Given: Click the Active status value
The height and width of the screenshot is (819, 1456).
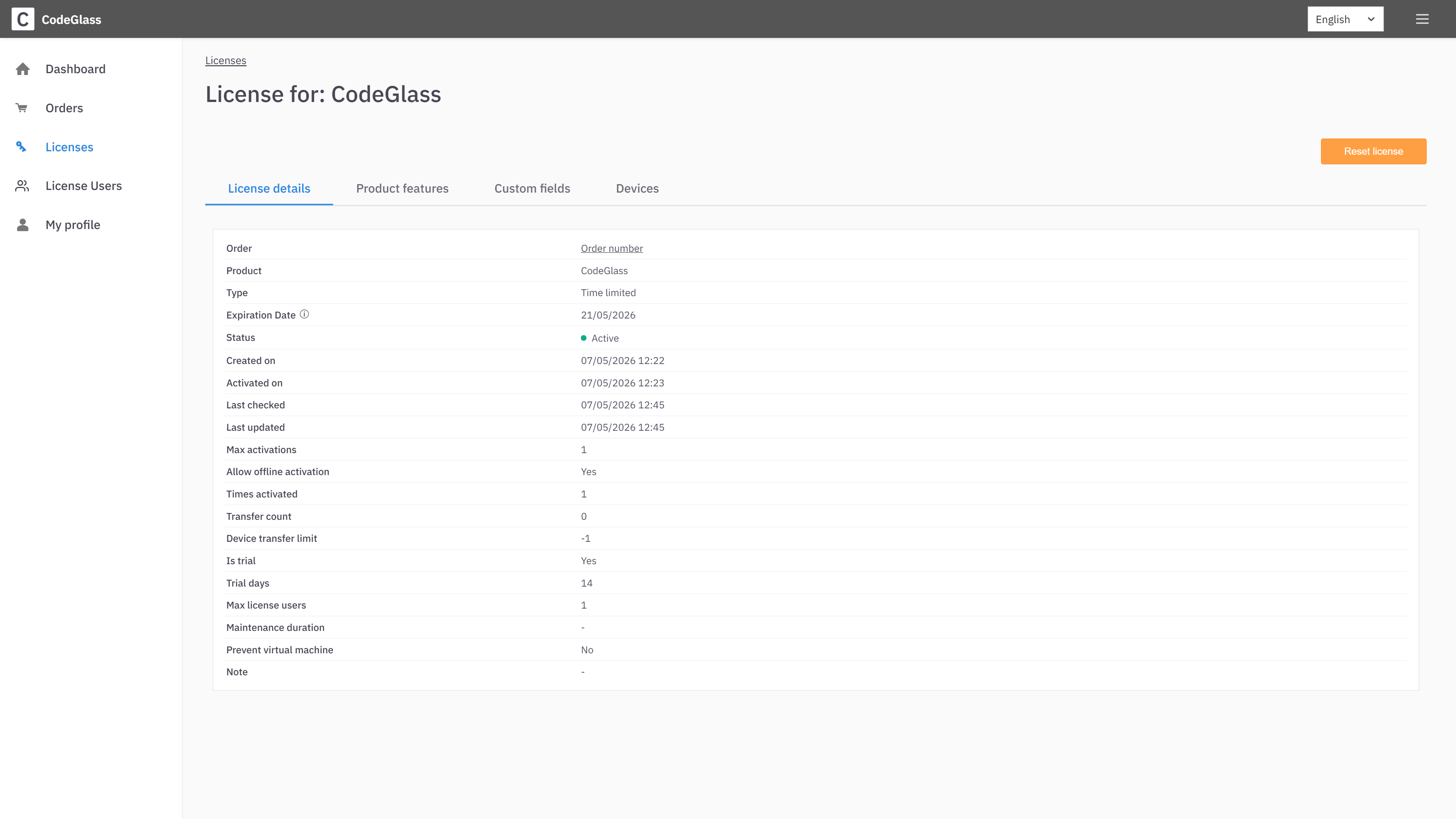Looking at the screenshot, I should coord(605,338).
